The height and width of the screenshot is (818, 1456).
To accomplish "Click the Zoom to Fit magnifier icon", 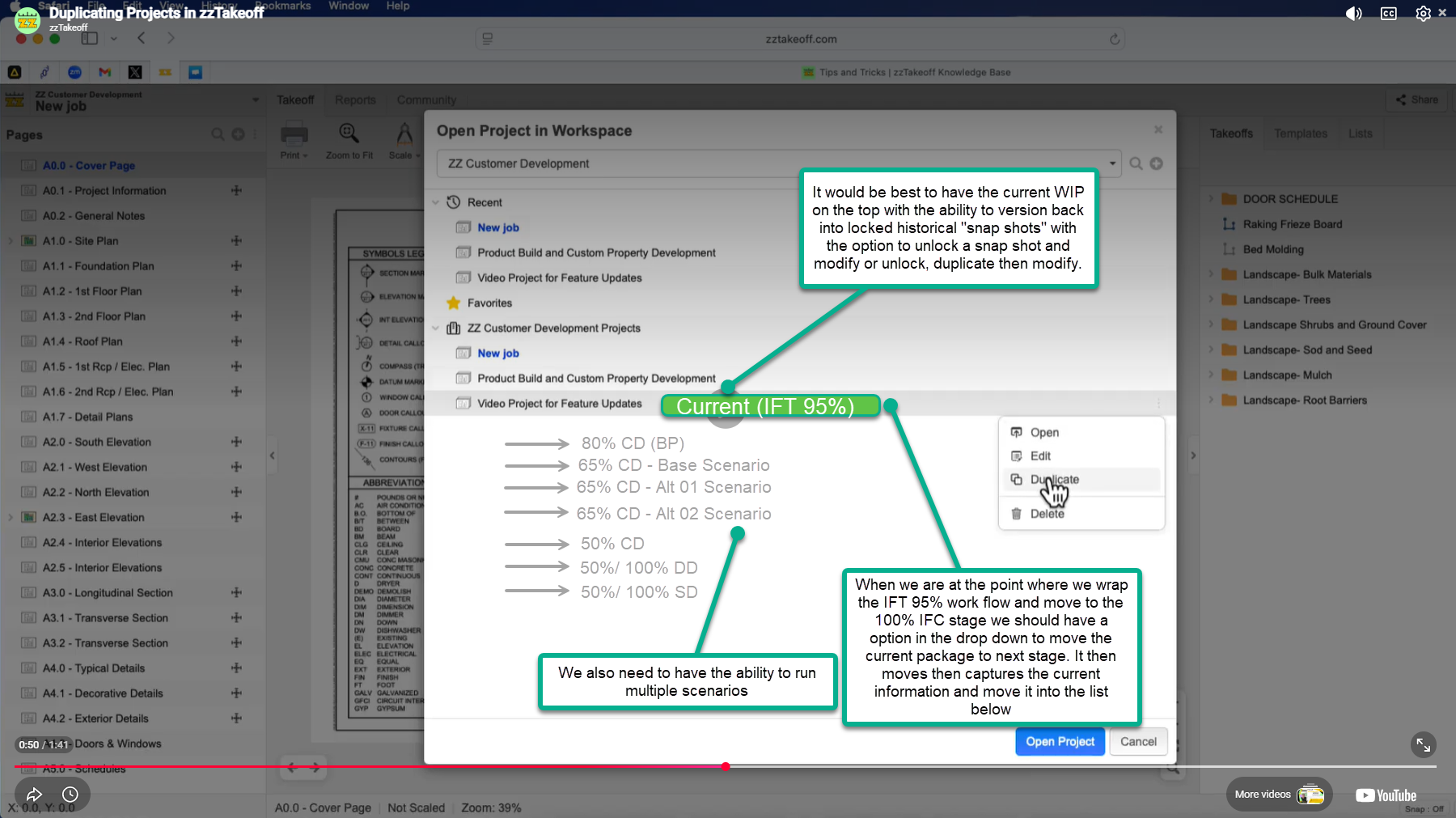I will (349, 134).
